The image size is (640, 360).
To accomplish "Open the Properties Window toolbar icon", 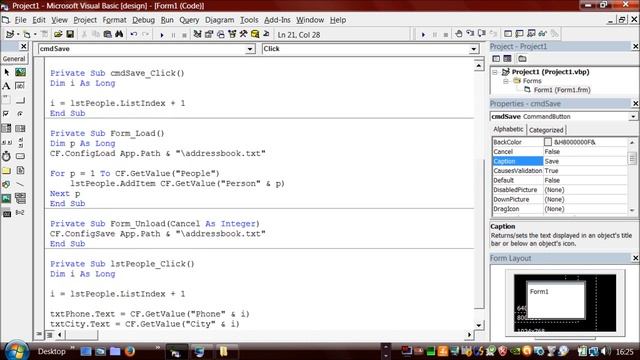I will tap(209, 35).
